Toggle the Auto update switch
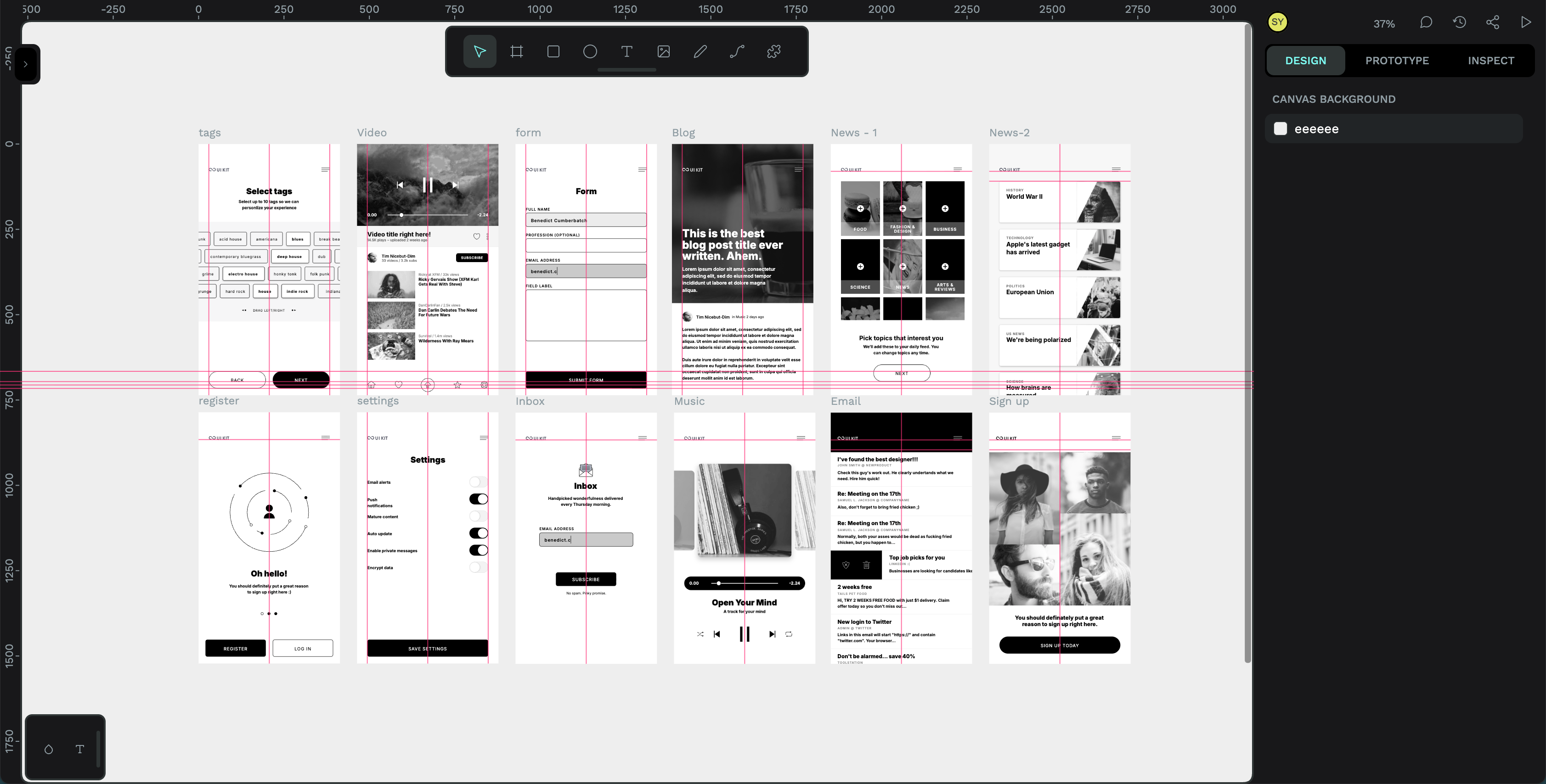 [478, 533]
